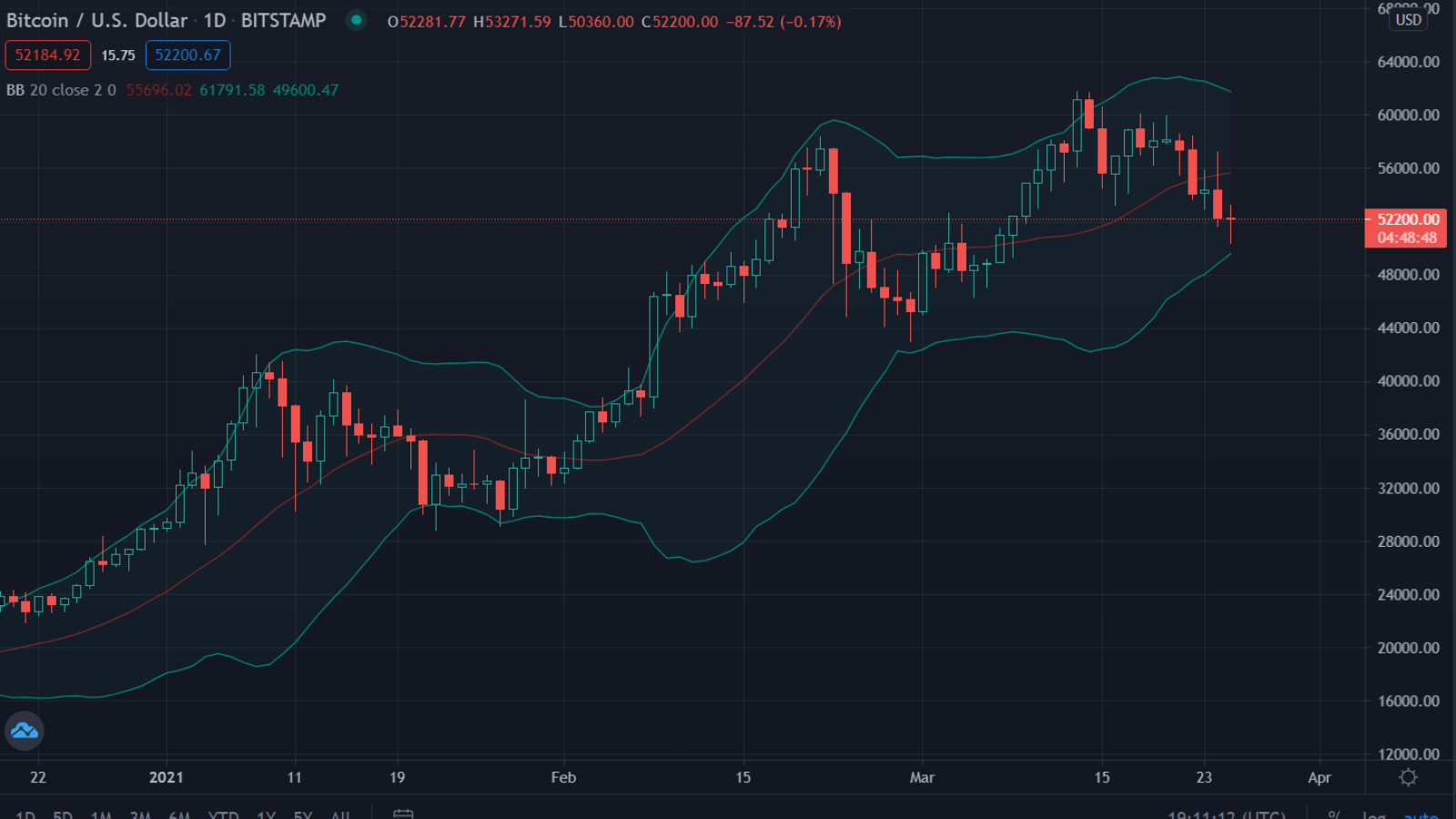Select the 6M date range

click(179, 814)
